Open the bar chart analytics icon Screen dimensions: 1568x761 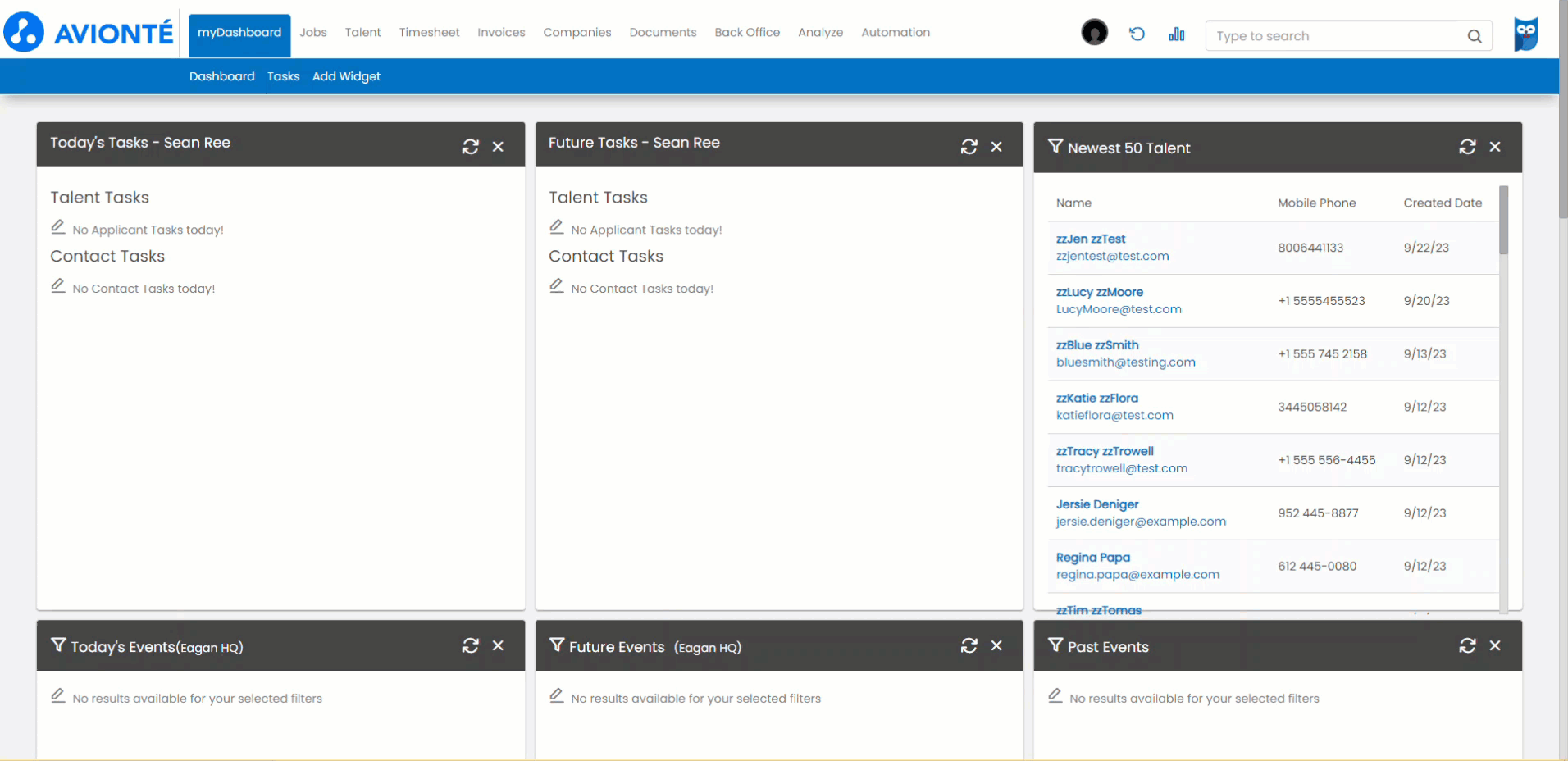(1177, 34)
